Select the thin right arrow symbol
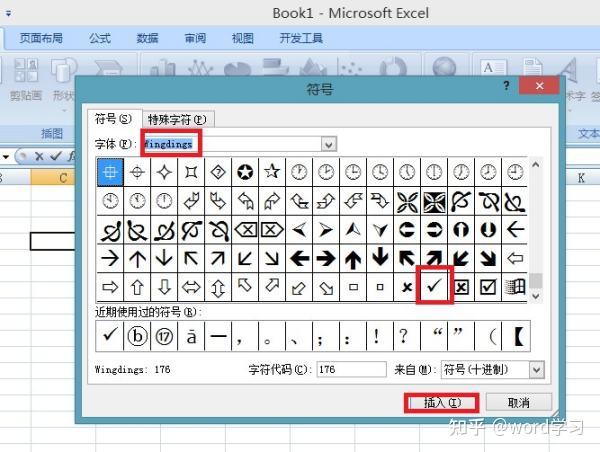Screen dimensions: 600x452 point(110,258)
